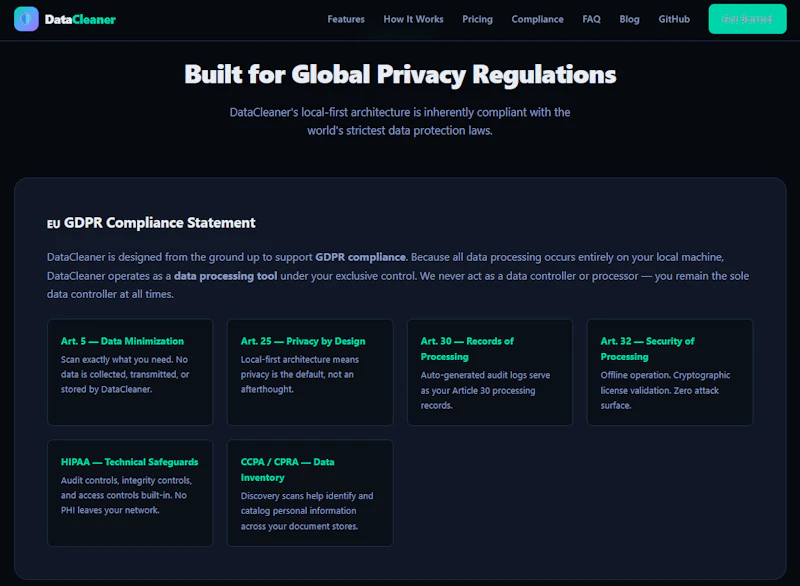Select the Art. 30 Records of Processing title
This screenshot has height=586, width=800.
coord(467,349)
